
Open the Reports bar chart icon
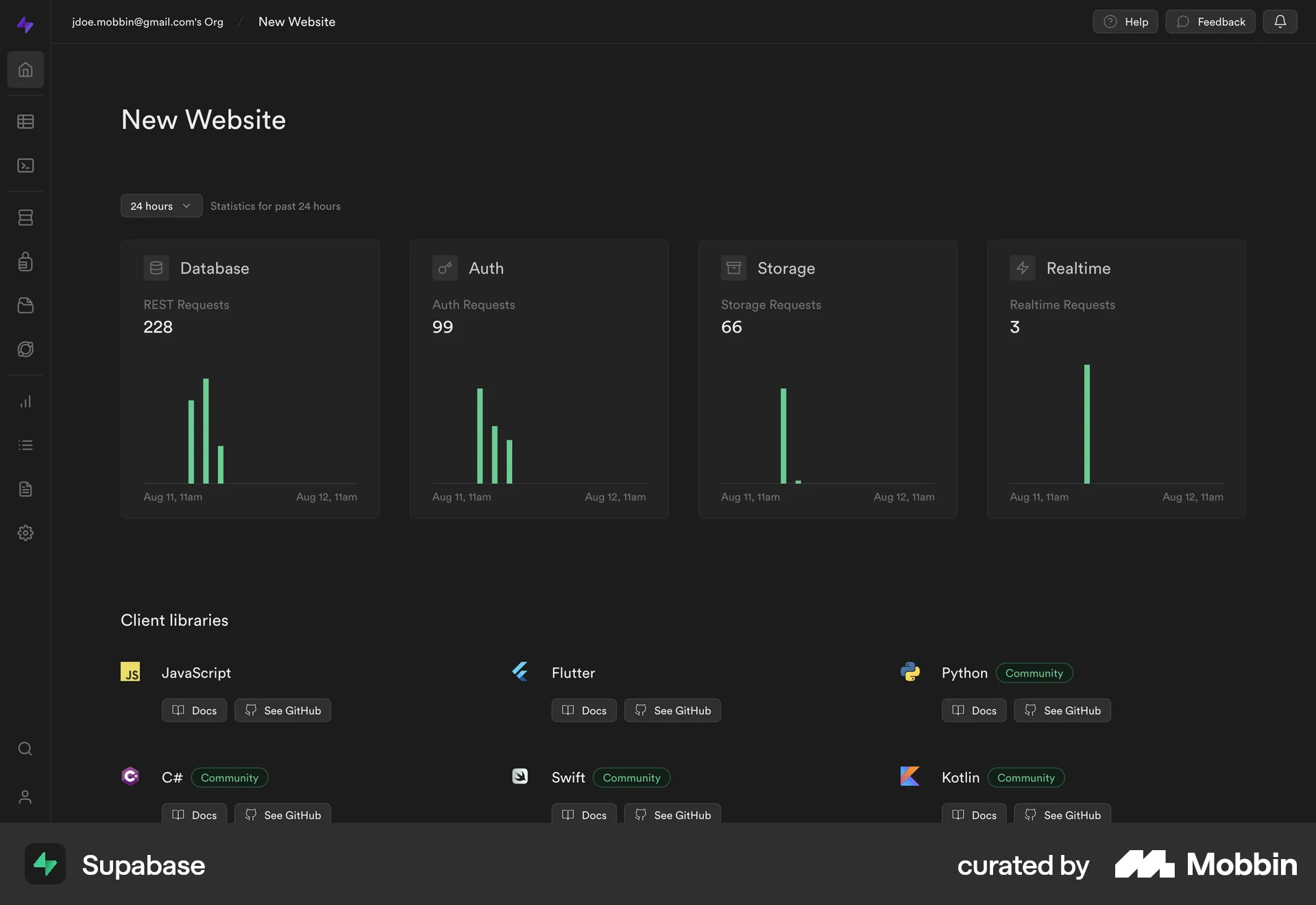25,402
